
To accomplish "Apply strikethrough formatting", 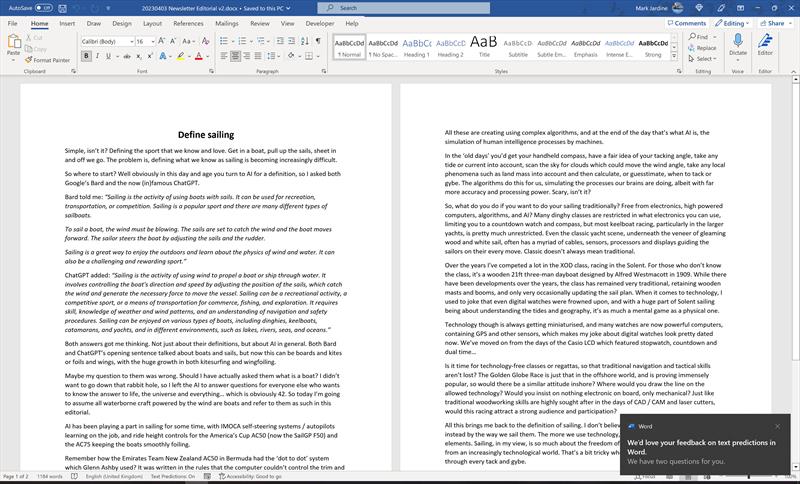I will 127,56.
